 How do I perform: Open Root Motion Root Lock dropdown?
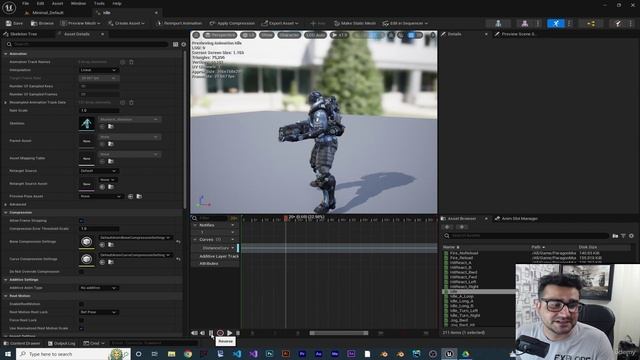[98, 312]
